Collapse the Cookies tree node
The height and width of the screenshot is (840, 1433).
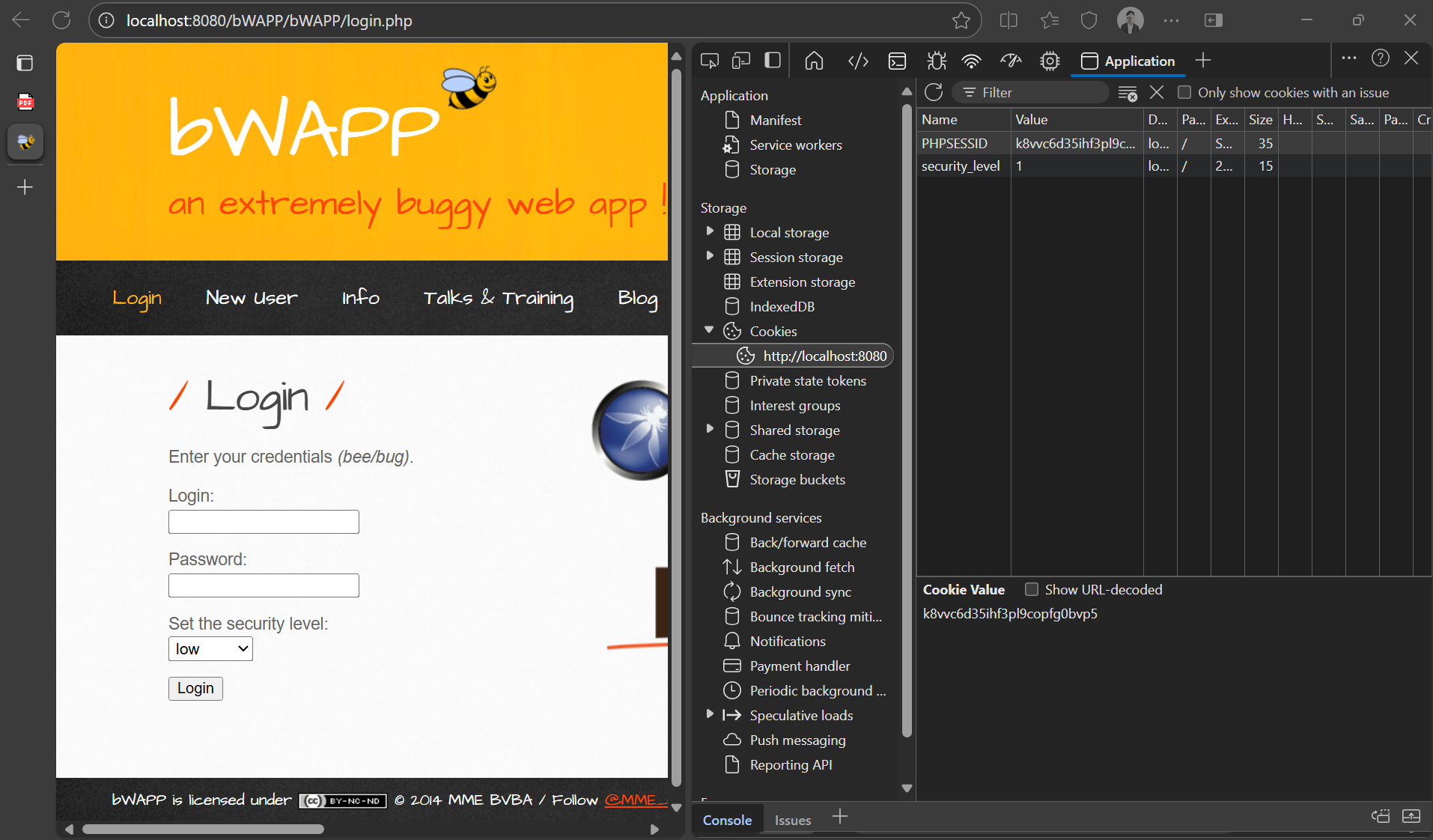tap(709, 331)
